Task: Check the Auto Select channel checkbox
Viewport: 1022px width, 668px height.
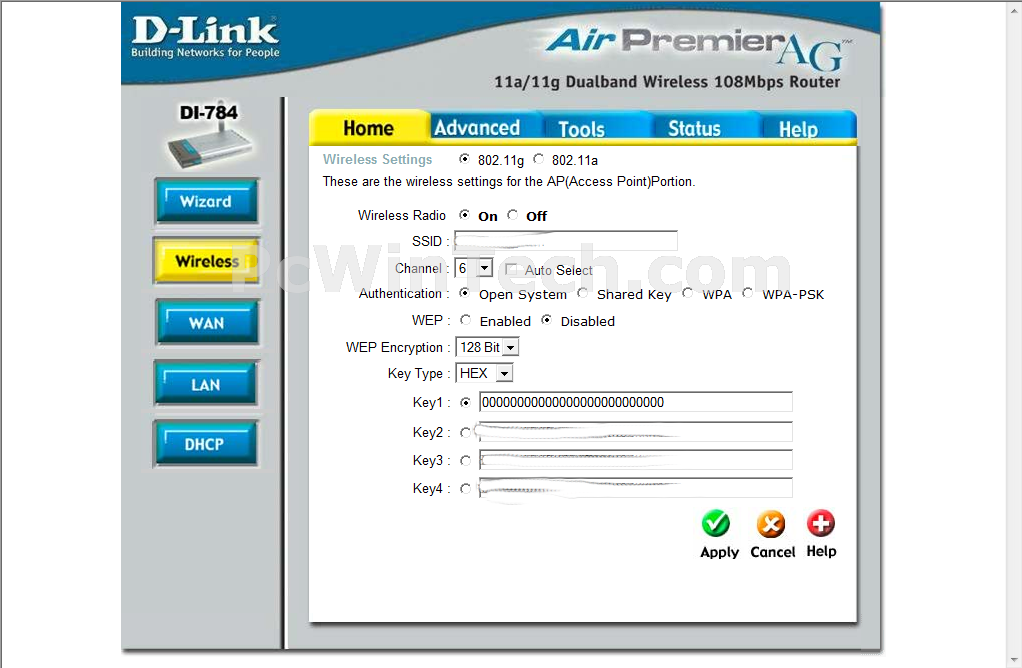Action: 511,269
